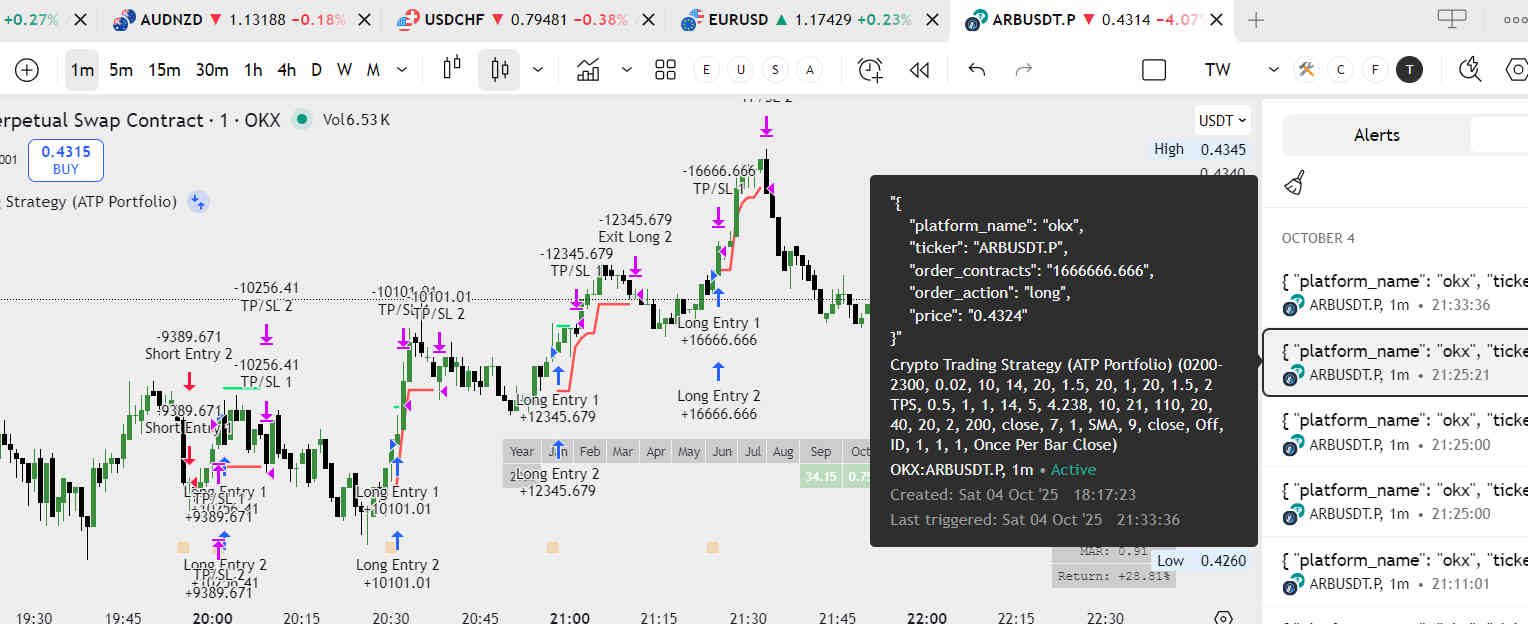
Task: Click the dark circled T toolbar button
Action: [x=1409, y=70]
